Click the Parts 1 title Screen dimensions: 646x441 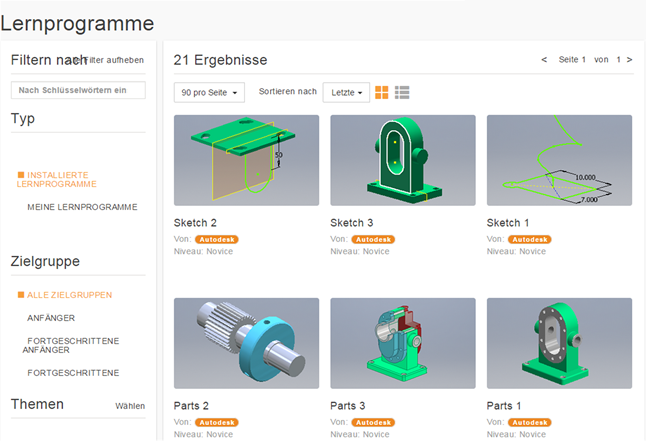click(504, 406)
